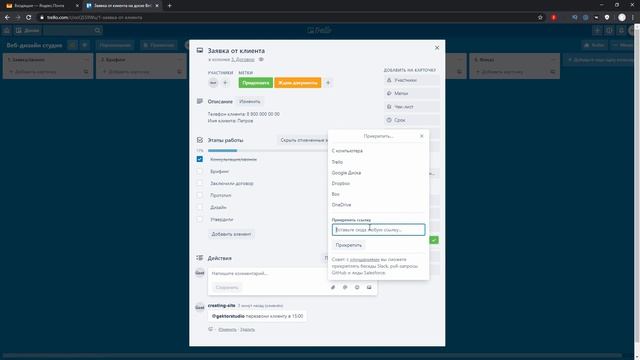The width and height of the screenshot is (640, 360).
Task: Click the member avatar under Участники
Action: tap(213, 83)
